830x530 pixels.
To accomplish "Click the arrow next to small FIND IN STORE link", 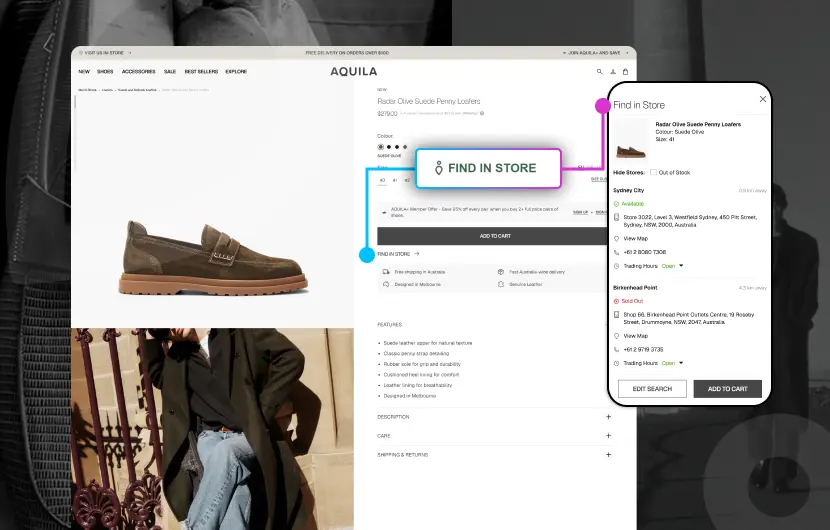I will (417, 254).
